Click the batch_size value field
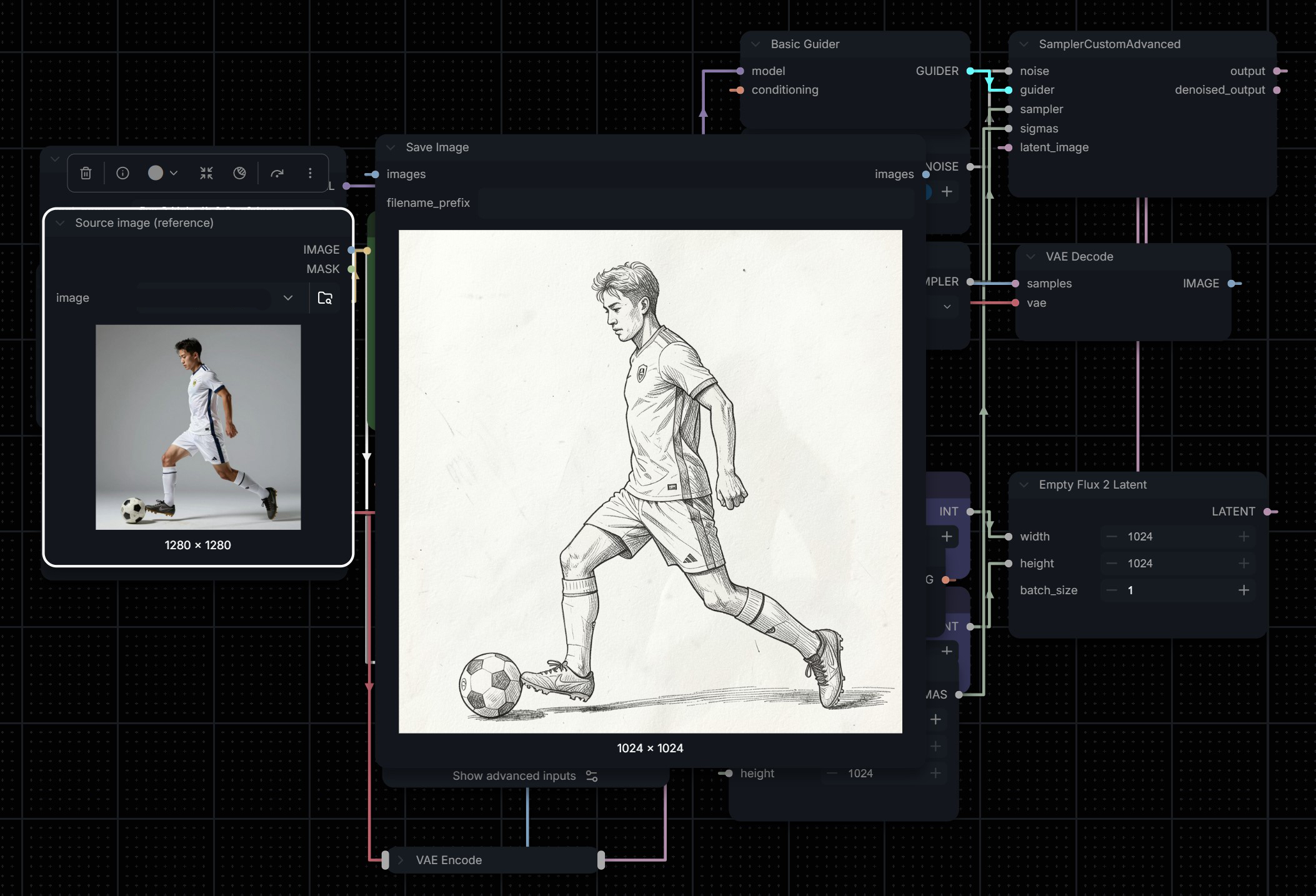Viewport: 1316px width, 896px height. 1178,590
